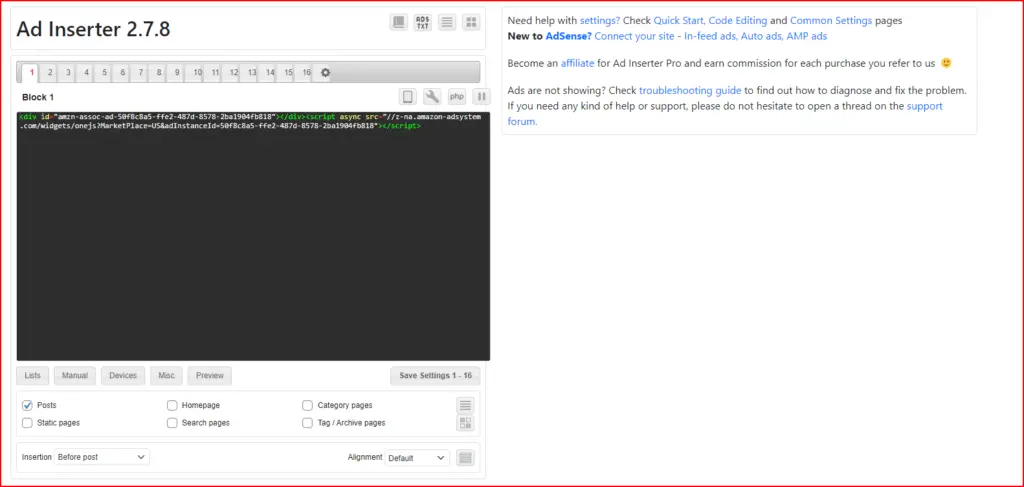1024x487 pixels.
Task: Switch to block tab 9
Action: tap(178, 73)
